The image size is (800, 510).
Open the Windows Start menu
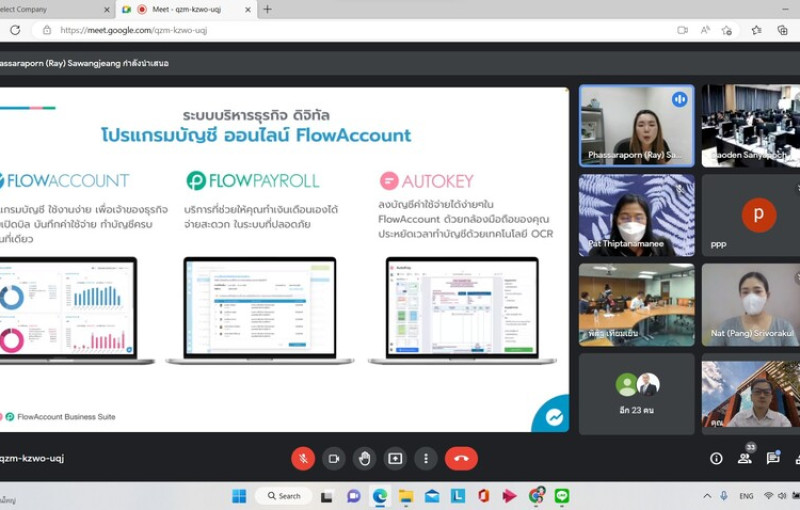239,496
